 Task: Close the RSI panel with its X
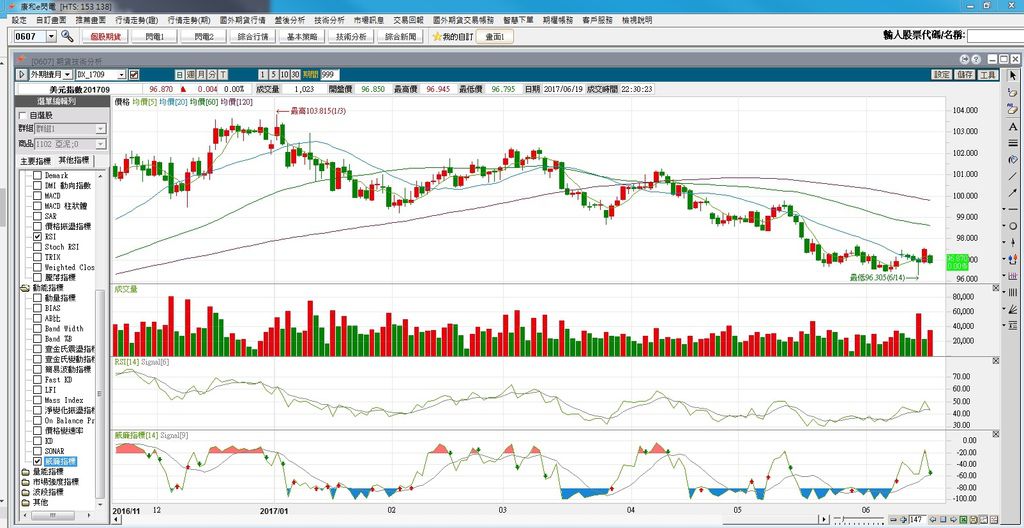click(996, 361)
